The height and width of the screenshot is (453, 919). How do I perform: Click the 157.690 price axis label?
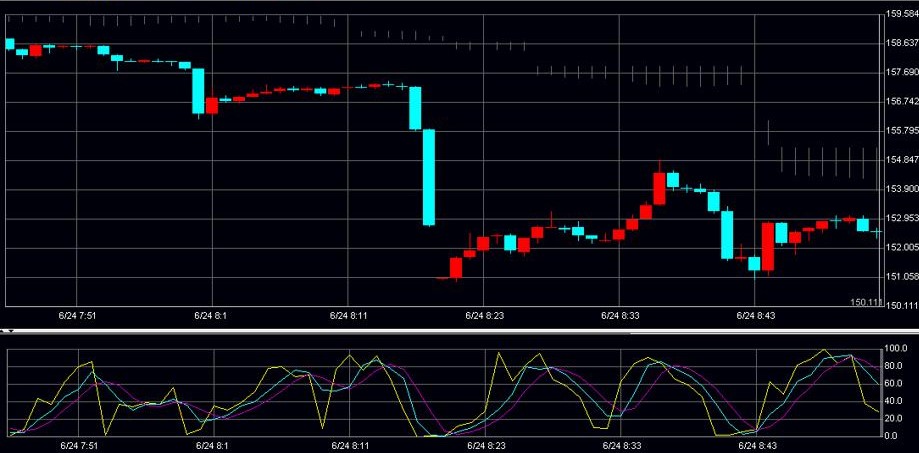pos(902,72)
